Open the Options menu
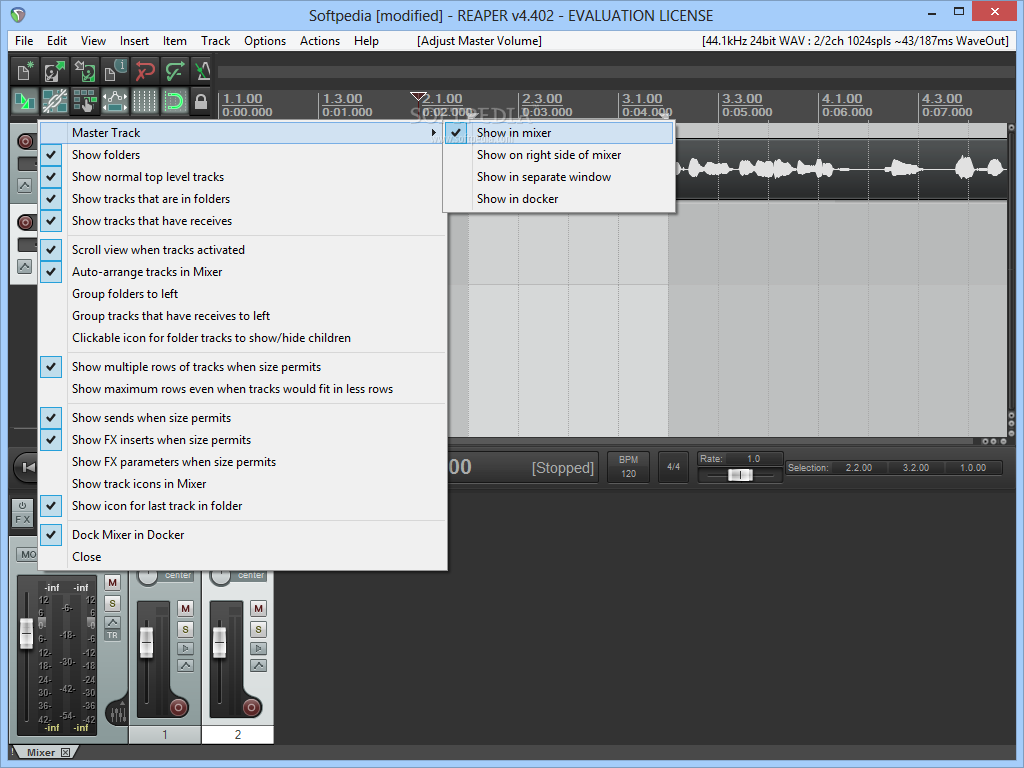Screen dimensions: 1024x768 [264, 40]
